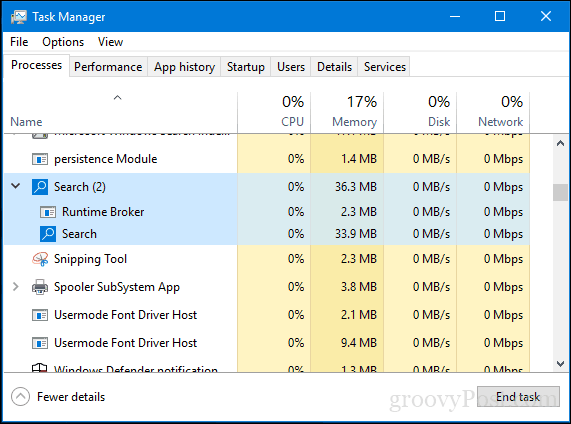Click the End task button
Image resolution: width=571 pixels, height=424 pixels.
point(518,397)
